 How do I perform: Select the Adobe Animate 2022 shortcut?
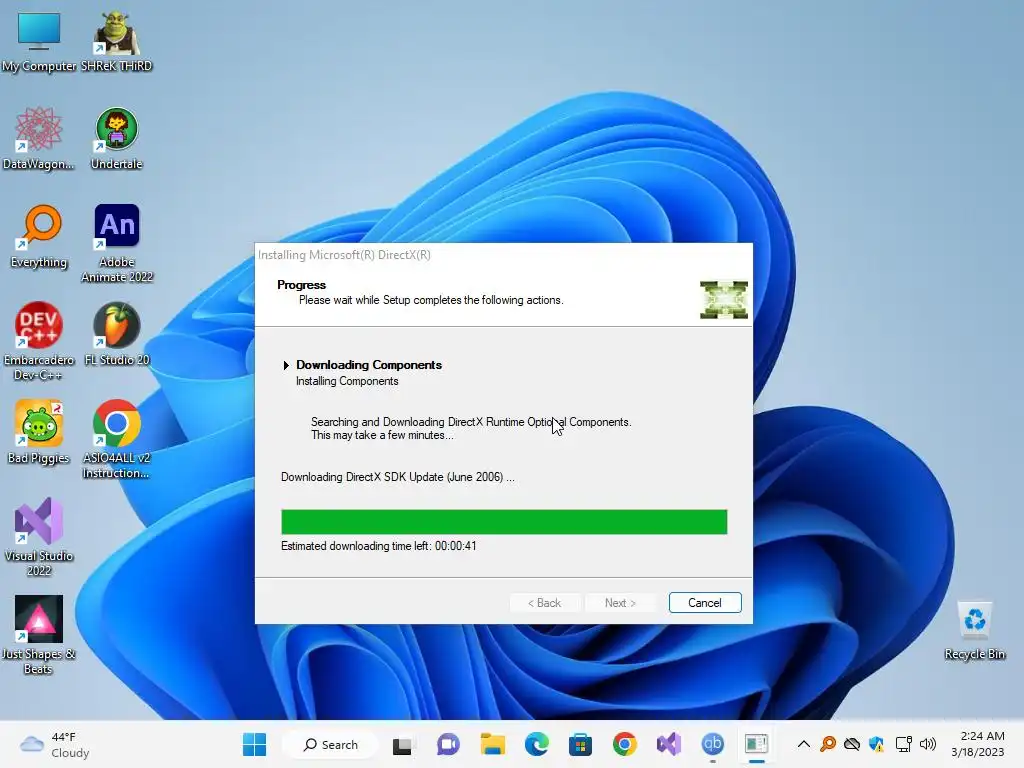(x=116, y=244)
